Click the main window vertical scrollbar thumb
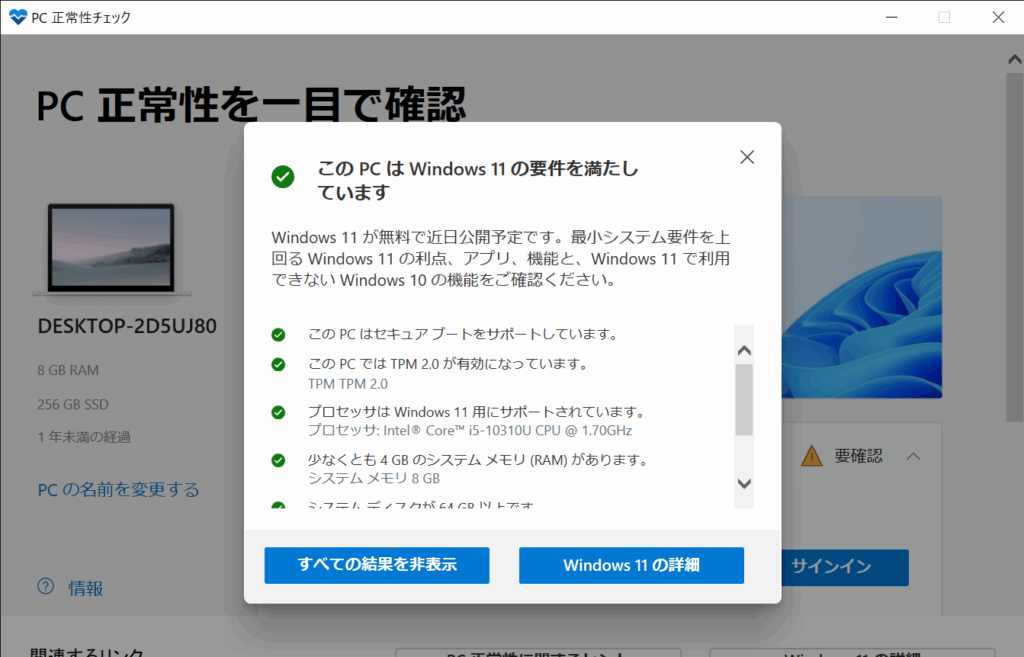 (x=1014, y=247)
